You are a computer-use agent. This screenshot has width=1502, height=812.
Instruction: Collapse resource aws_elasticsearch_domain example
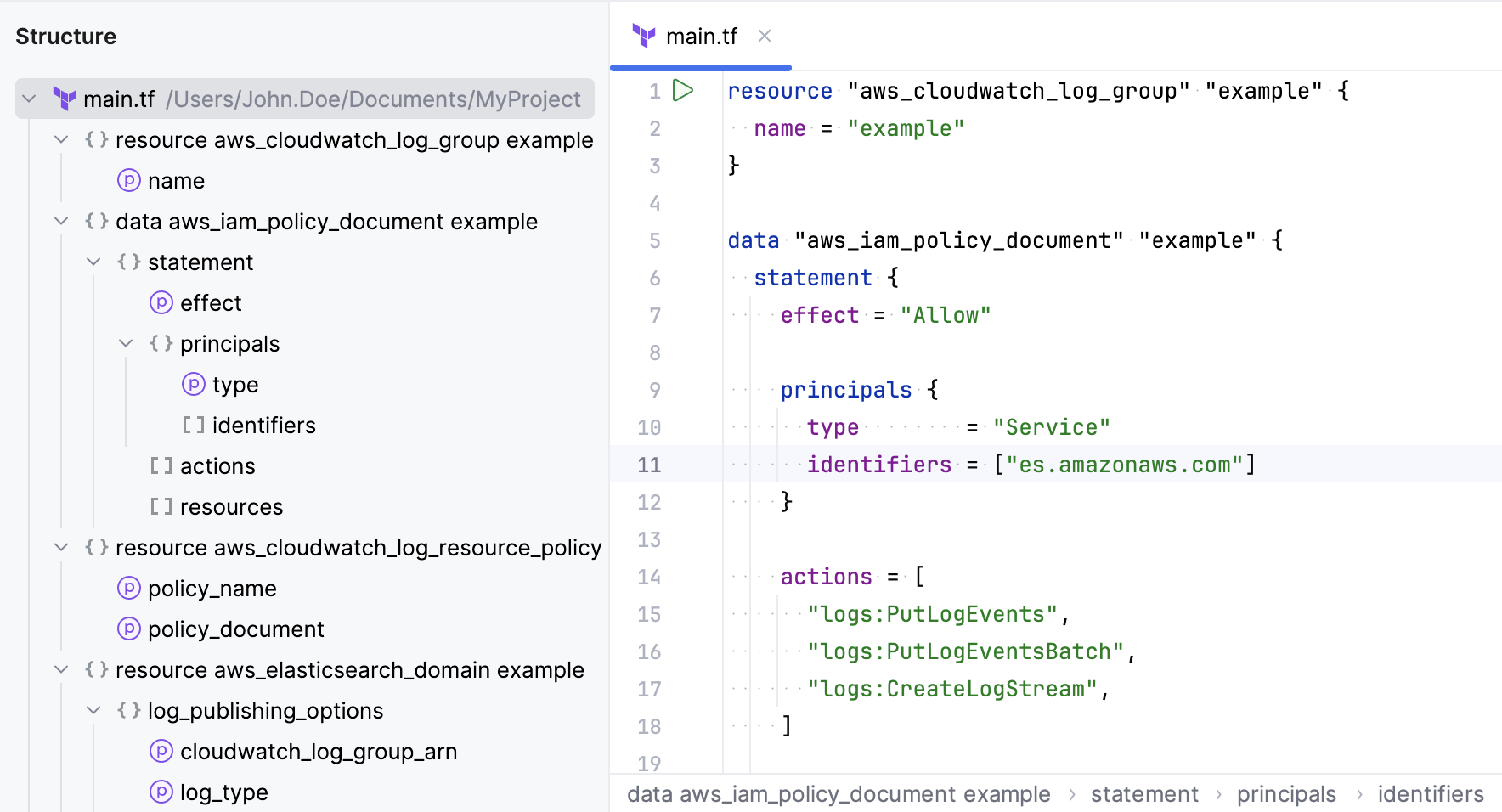click(60, 669)
